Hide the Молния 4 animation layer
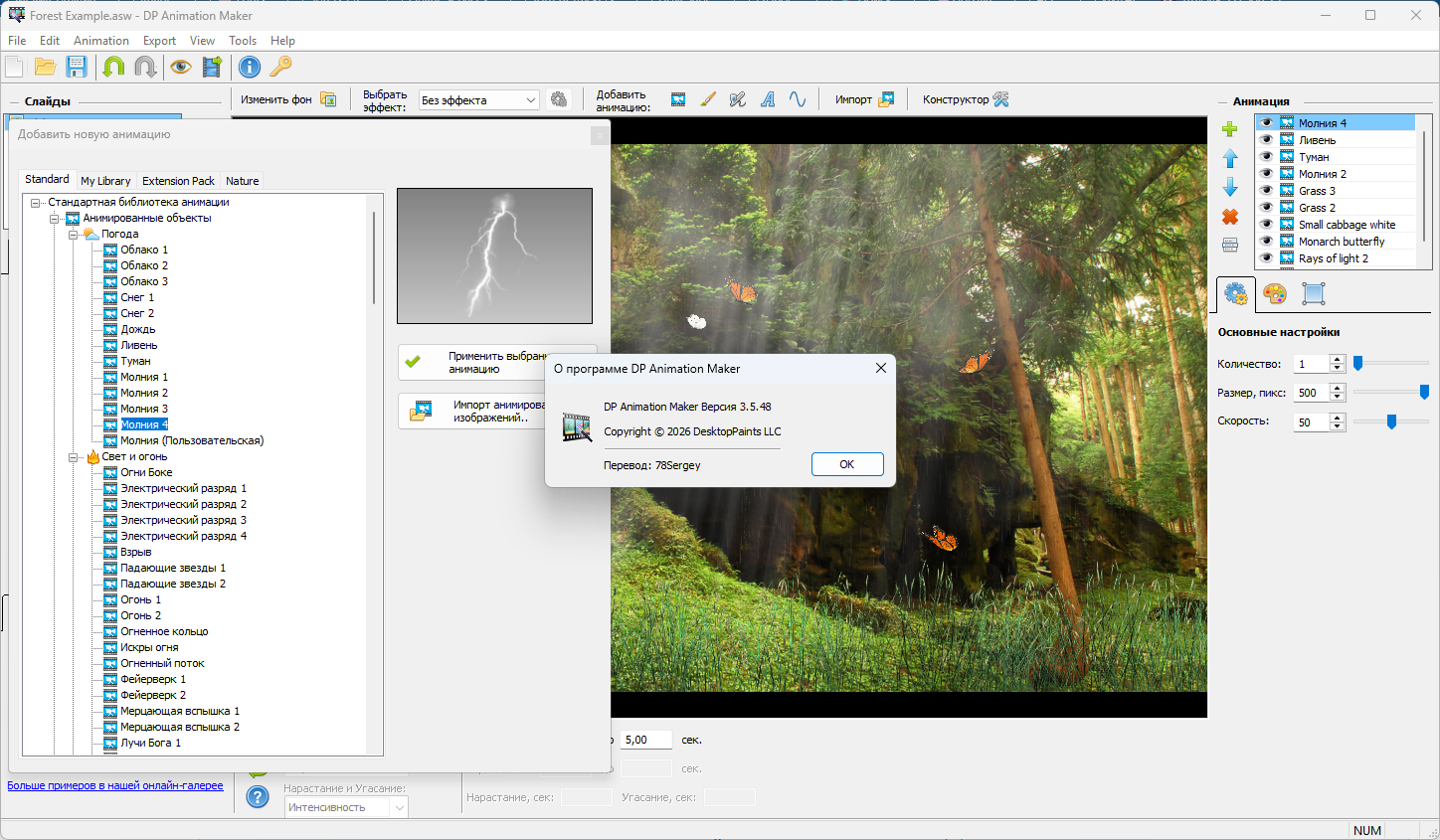Viewport: 1440px width, 840px height. pyautogui.click(x=1267, y=123)
